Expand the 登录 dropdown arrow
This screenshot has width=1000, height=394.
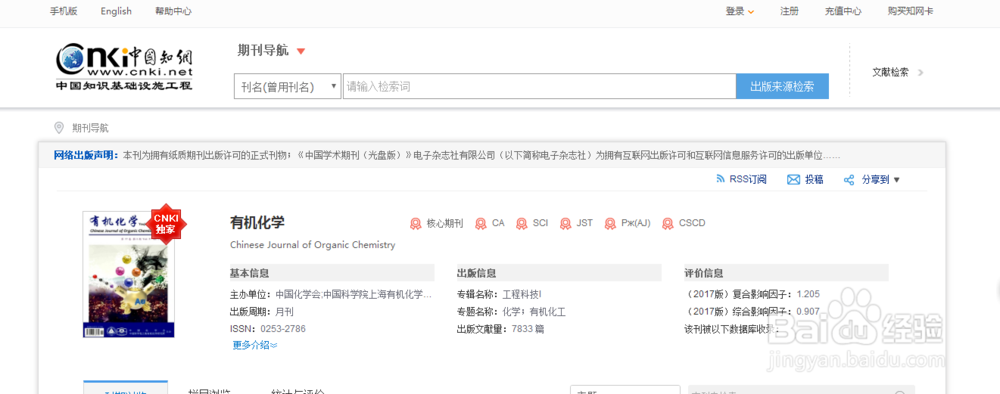pyautogui.click(x=751, y=12)
